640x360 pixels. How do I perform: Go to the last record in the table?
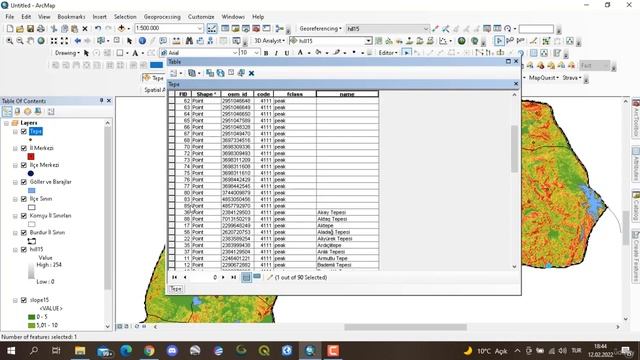(233, 277)
